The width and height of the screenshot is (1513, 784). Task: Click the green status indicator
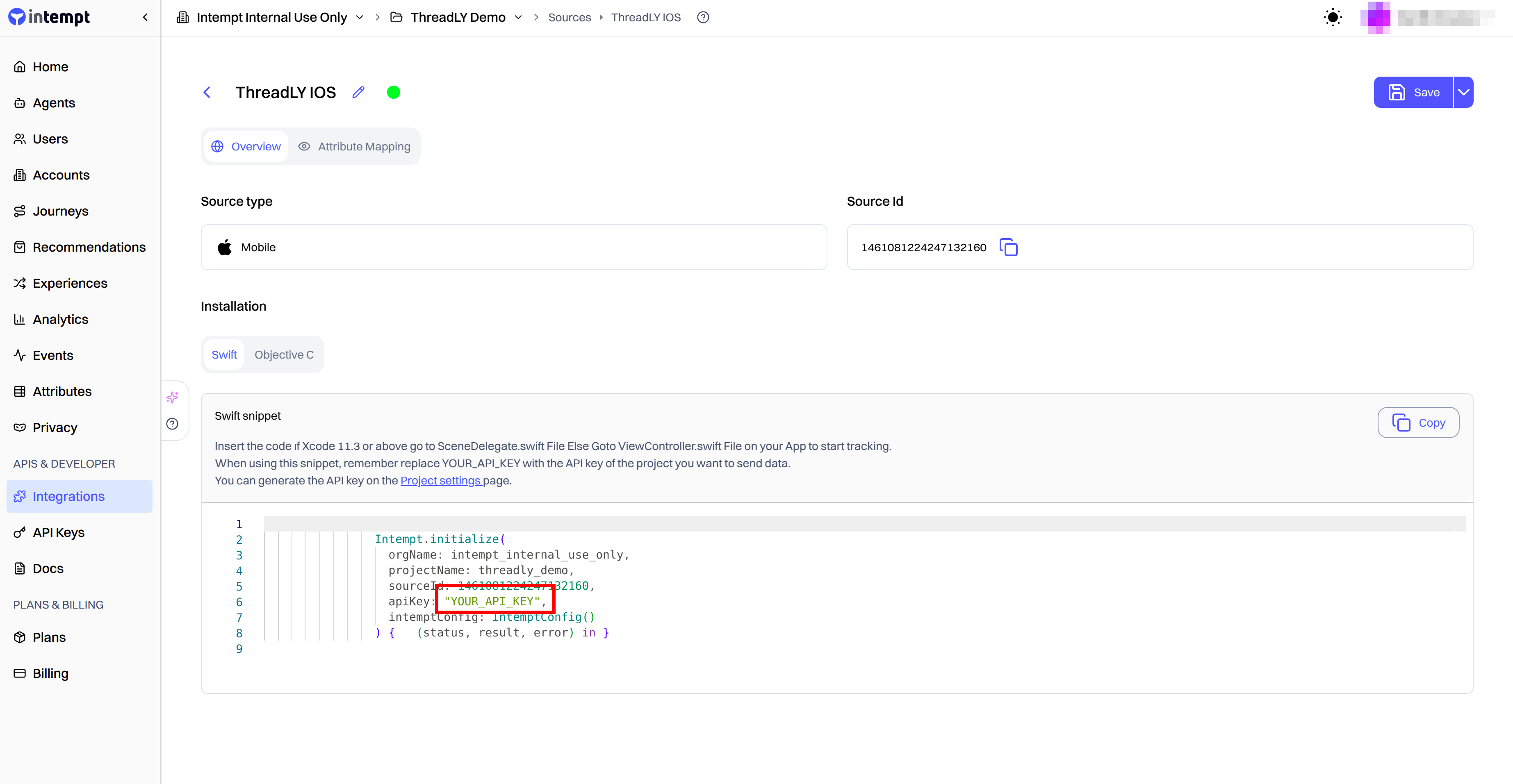click(x=394, y=92)
